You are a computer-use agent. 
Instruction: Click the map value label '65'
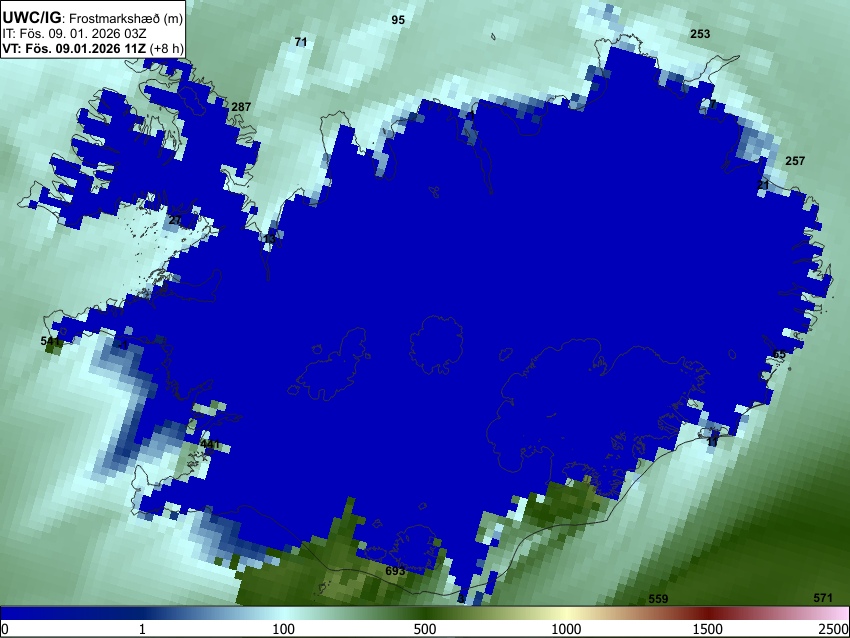pyautogui.click(x=779, y=355)
